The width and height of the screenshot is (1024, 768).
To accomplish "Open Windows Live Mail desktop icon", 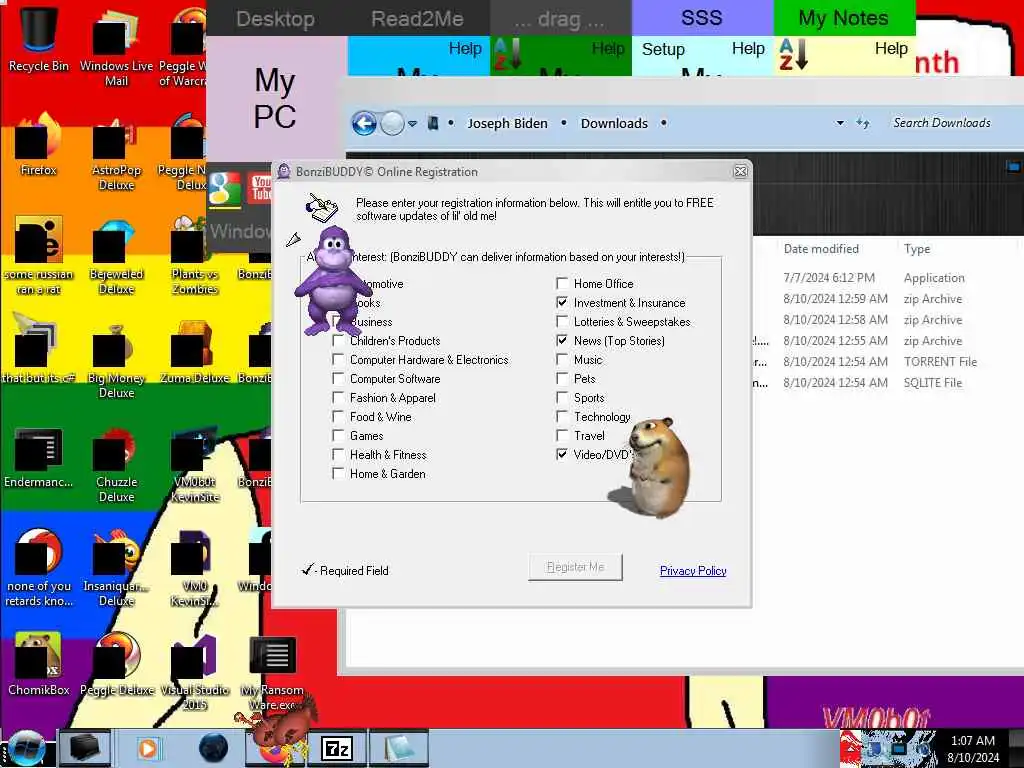I will click(x=116, y=46).
